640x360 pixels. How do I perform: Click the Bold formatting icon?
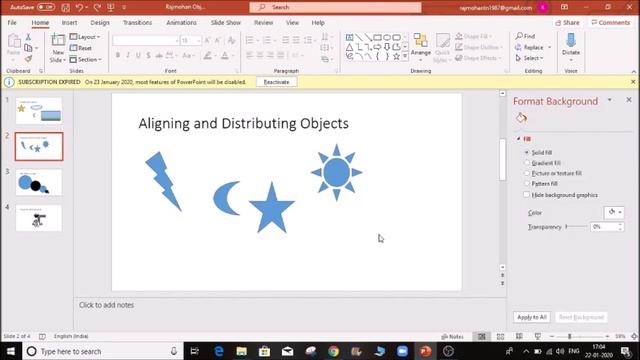(x=118, y=55)
